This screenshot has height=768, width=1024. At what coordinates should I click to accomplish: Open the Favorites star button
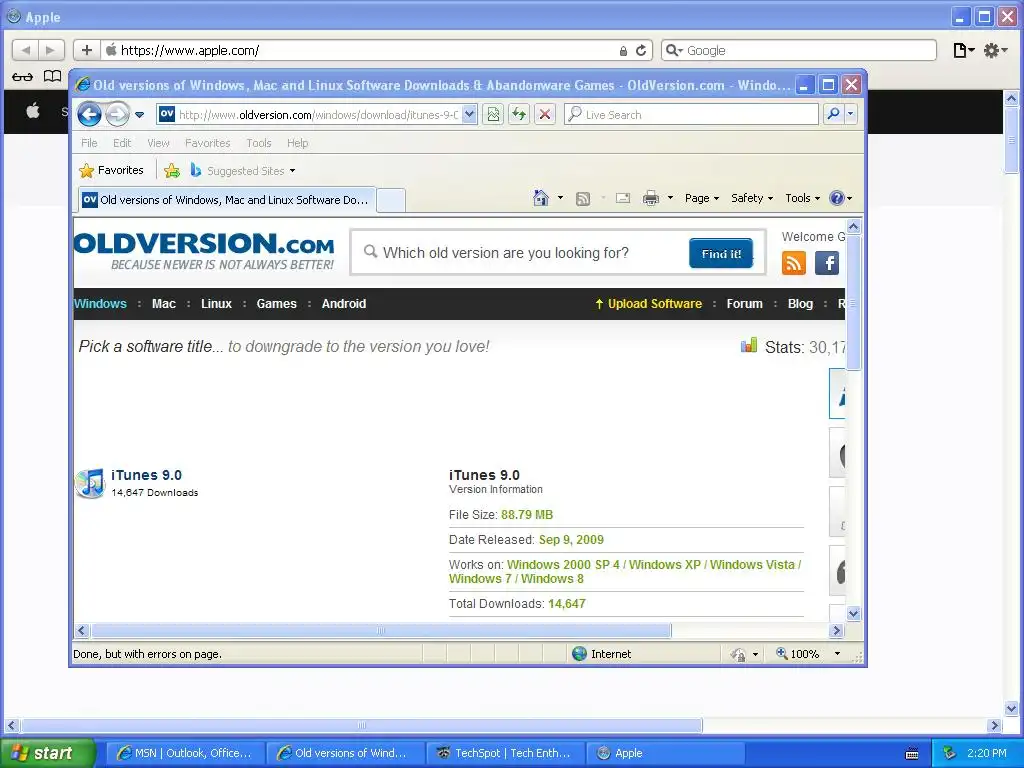111,170
